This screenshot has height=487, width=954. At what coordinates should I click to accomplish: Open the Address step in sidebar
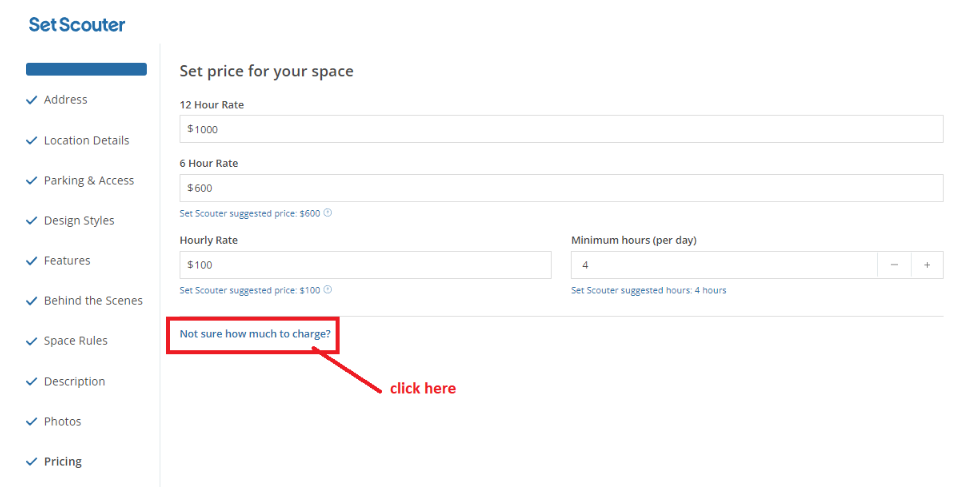coord(66,100)
